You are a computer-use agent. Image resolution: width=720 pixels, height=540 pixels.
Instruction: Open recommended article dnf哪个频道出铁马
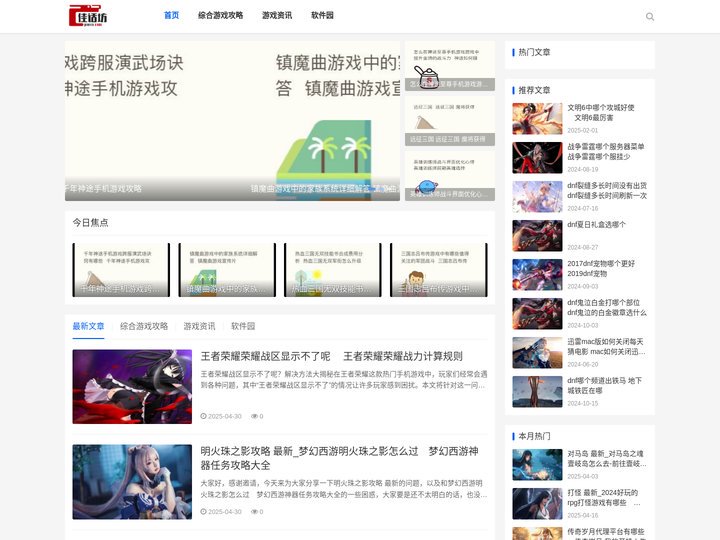click(x=604, y=386)
